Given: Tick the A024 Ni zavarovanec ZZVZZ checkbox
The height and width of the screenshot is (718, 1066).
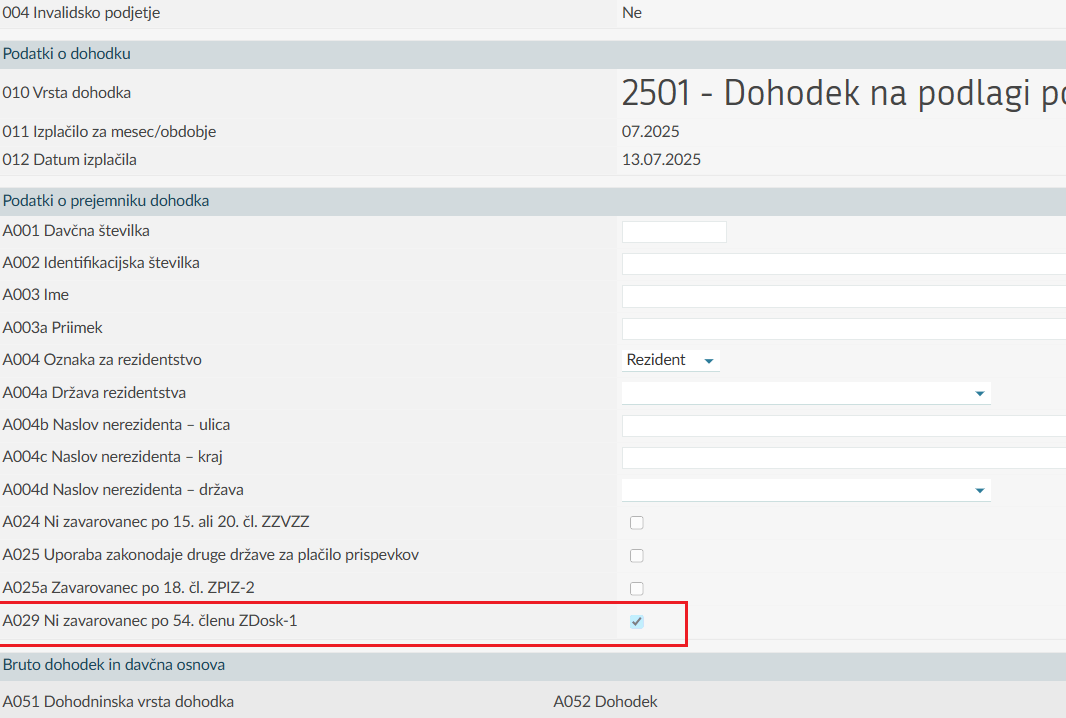Looking at the screenshot, I should (x=636, y=522).
